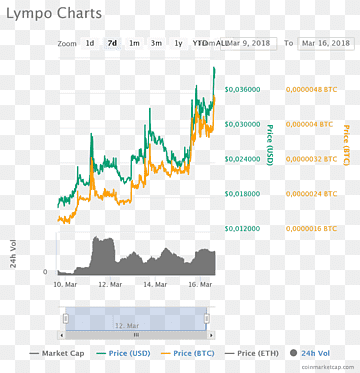Toggle Price (ETH) series in legend
Image resolution: width=360 pixels, height=373 pixels.
pos(252,353)
